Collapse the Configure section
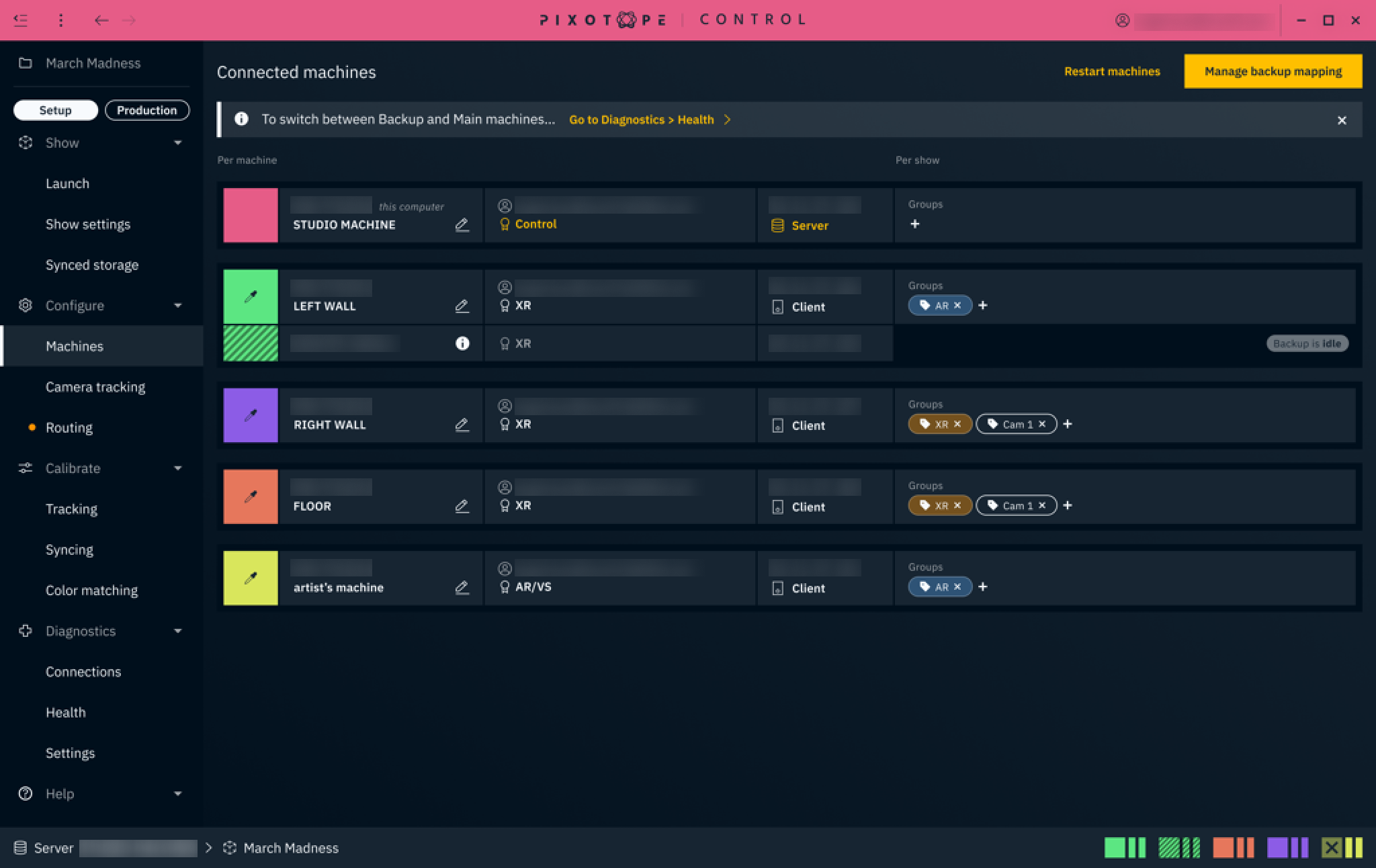The height and width of the screenshot is (868, 1376). click(178, 306)
